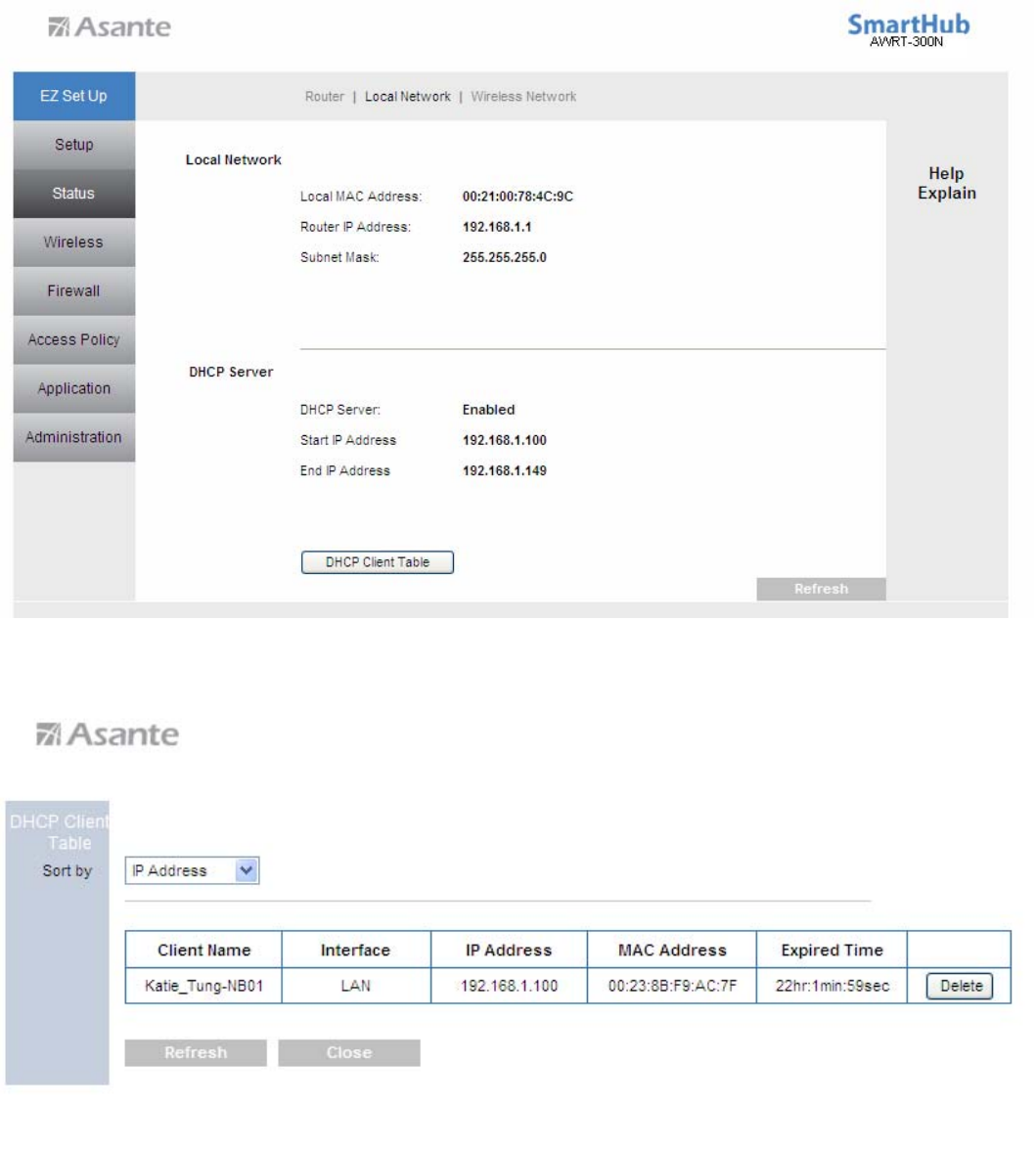Screen dimensions: 1036x1152
Task: Click the DHCP Client Table panel title
Action: (59, 831)
